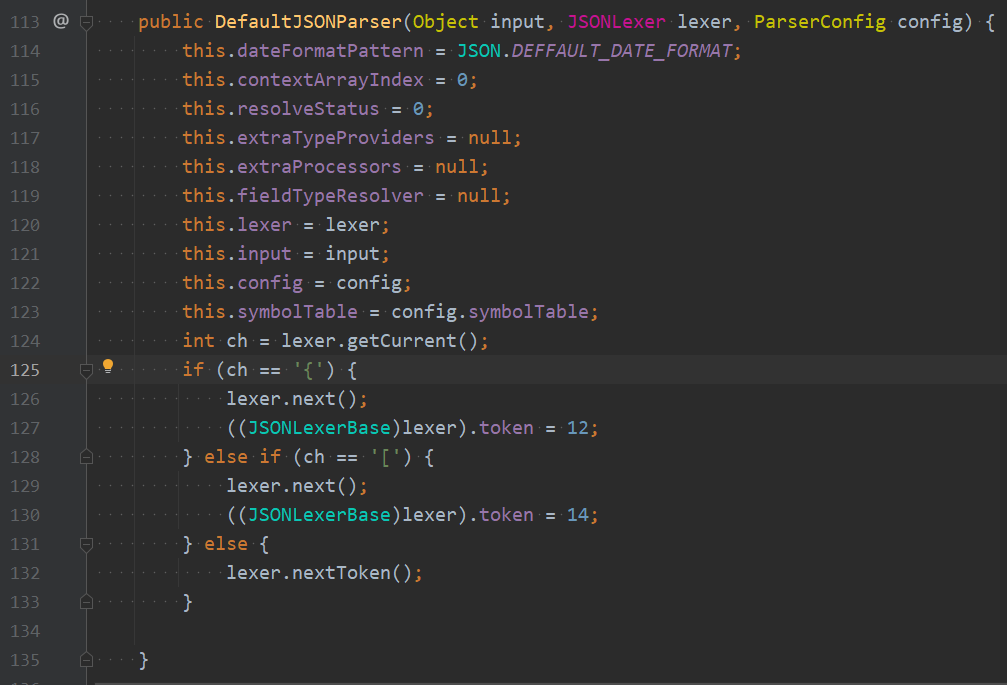
Task: Collapse the if block fold at line 125
Action: click(x=86, y=370)
